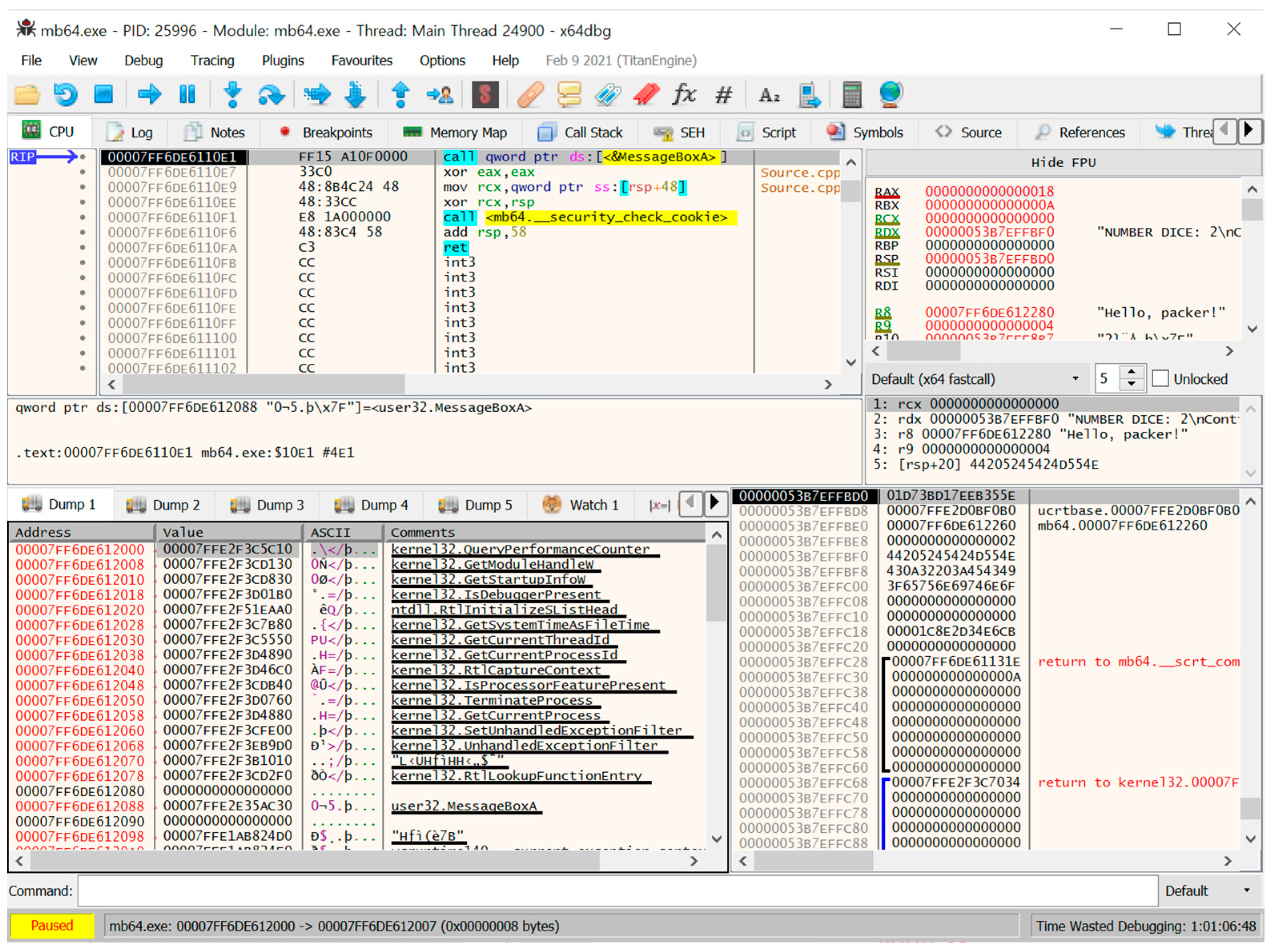Click the Step into arrow icon
The height and width of the screenshot is (952, 1271).
[x=233, y=94]
